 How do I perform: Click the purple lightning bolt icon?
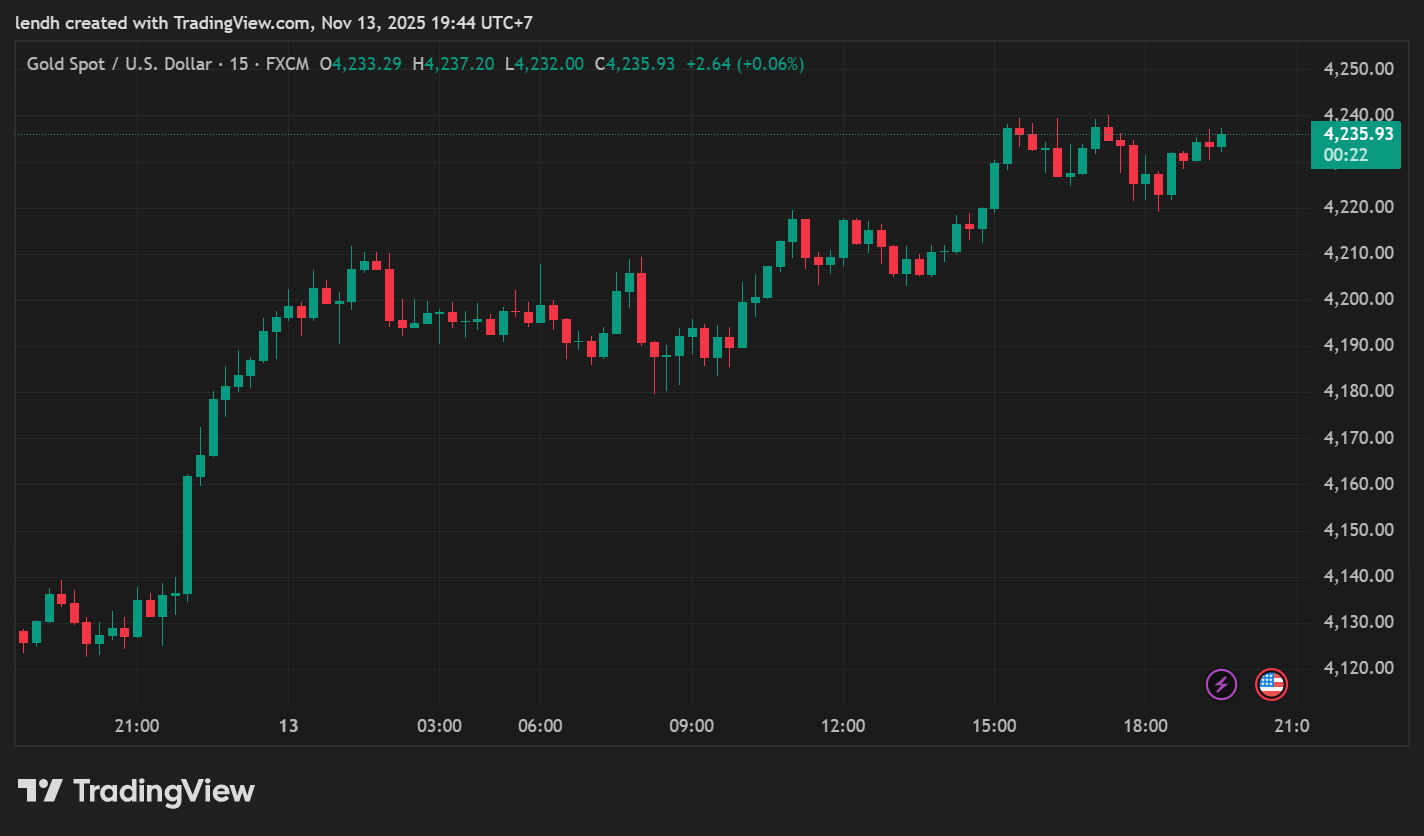pos(1221,685)
